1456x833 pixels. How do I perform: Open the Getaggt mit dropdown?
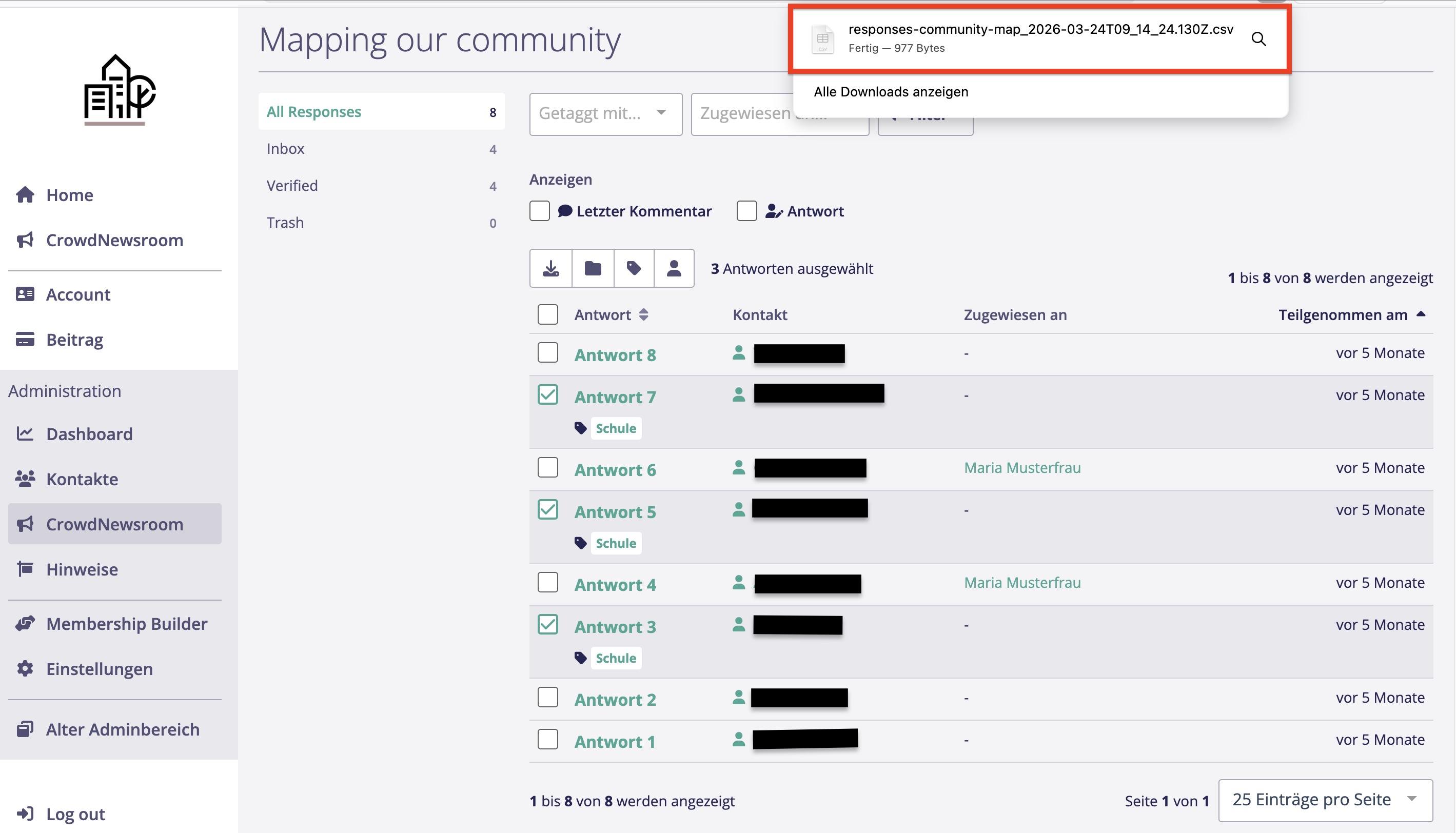[x=605, y=113]
